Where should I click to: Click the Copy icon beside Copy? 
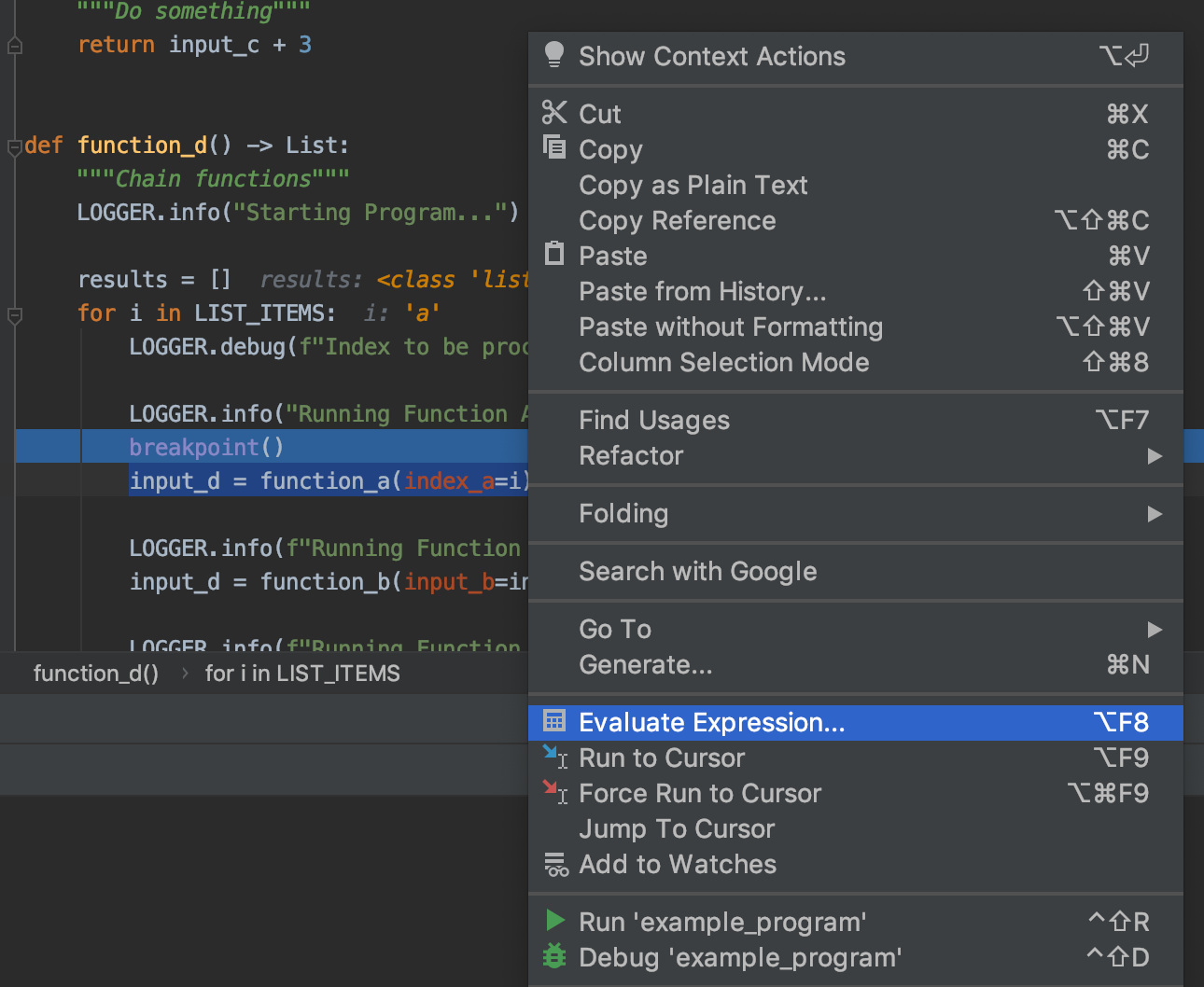tap(554, 147)
